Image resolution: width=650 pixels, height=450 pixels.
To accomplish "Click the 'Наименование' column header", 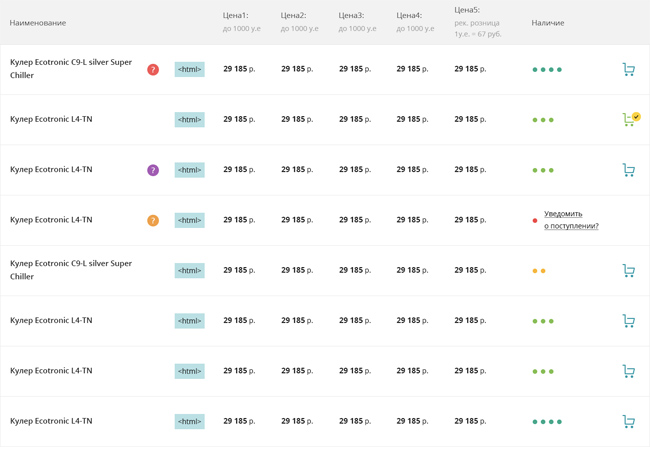I will tap(38, 23).
